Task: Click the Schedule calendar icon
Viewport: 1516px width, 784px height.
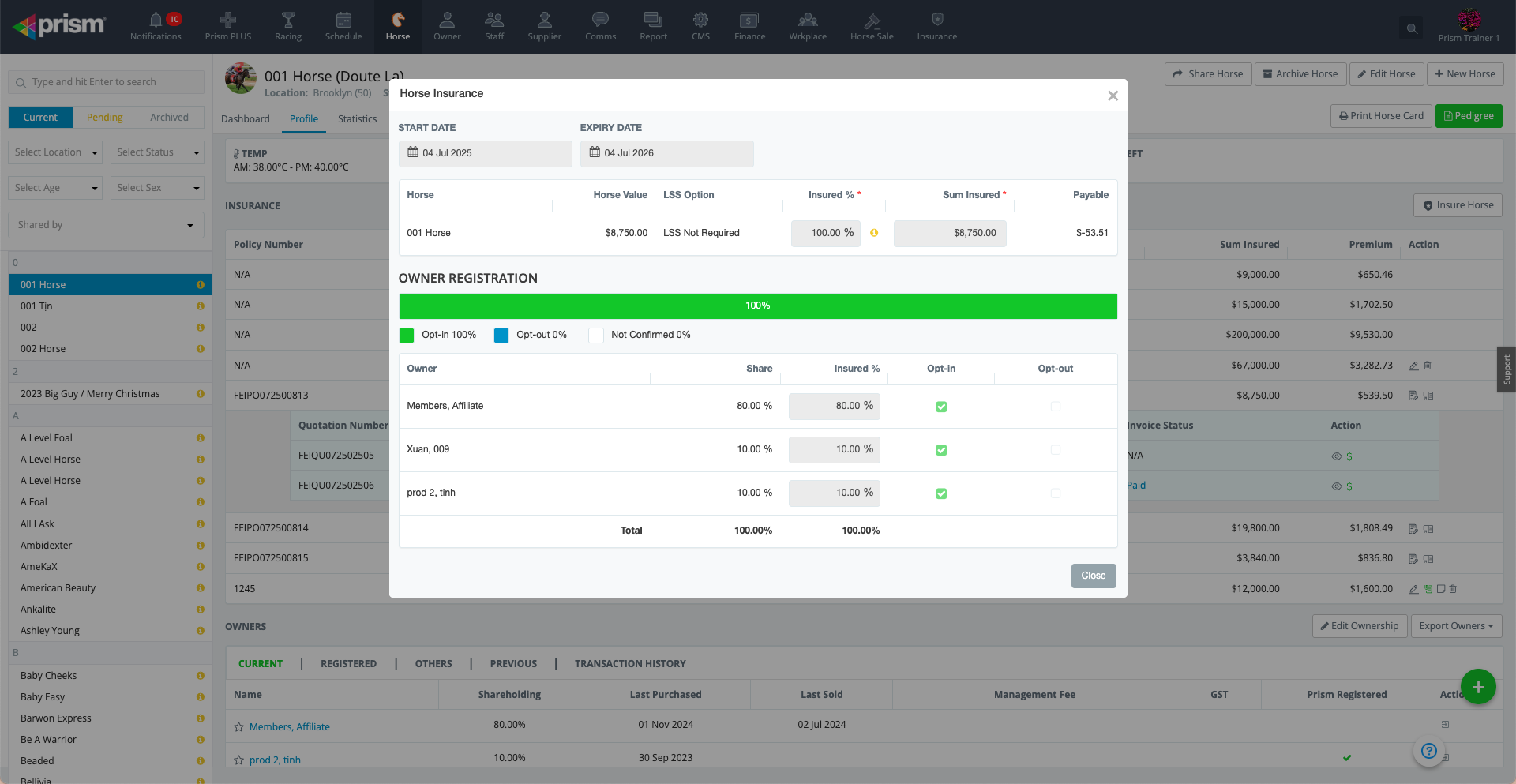Action: pos(343,20)
